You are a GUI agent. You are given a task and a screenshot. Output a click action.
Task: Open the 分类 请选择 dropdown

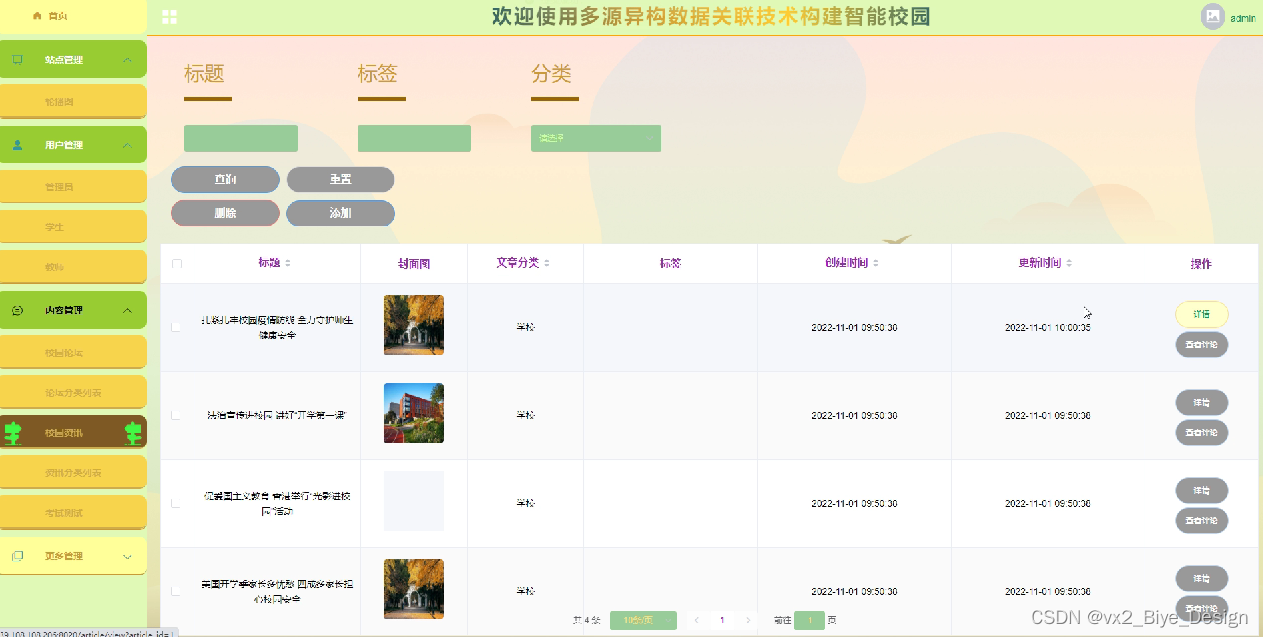point(596,138)
